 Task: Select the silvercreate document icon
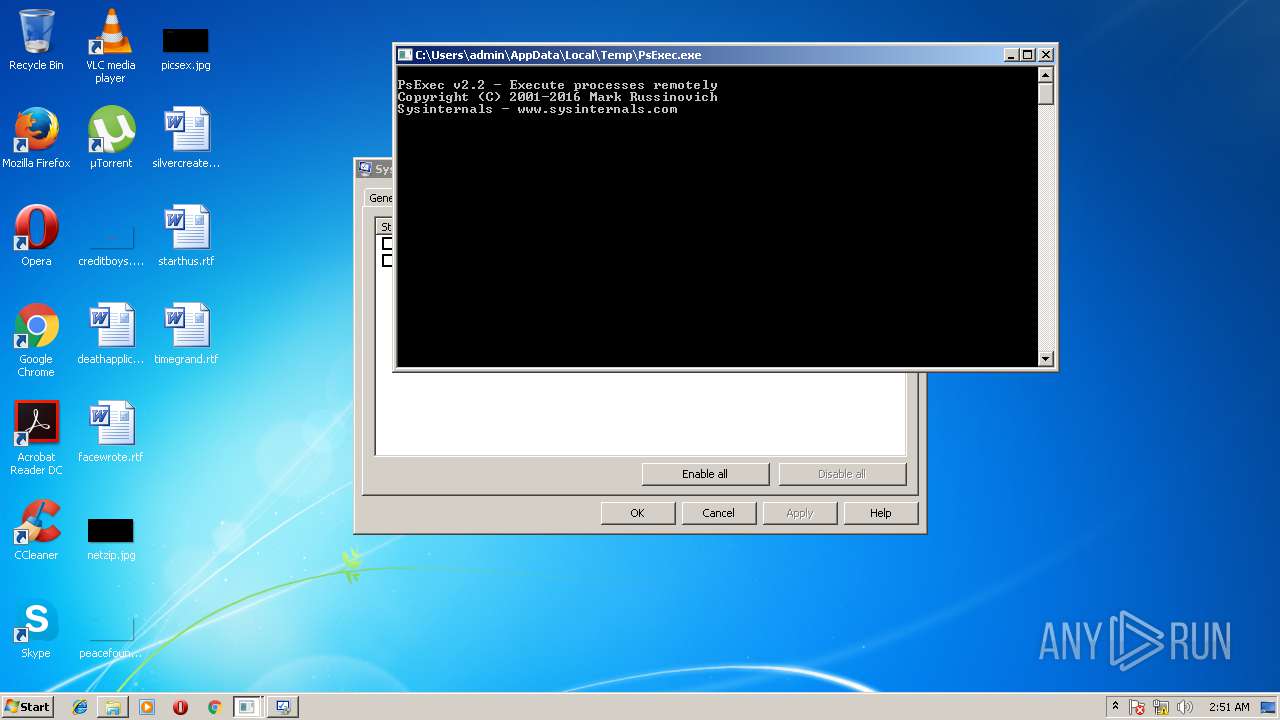click(186, 138)
